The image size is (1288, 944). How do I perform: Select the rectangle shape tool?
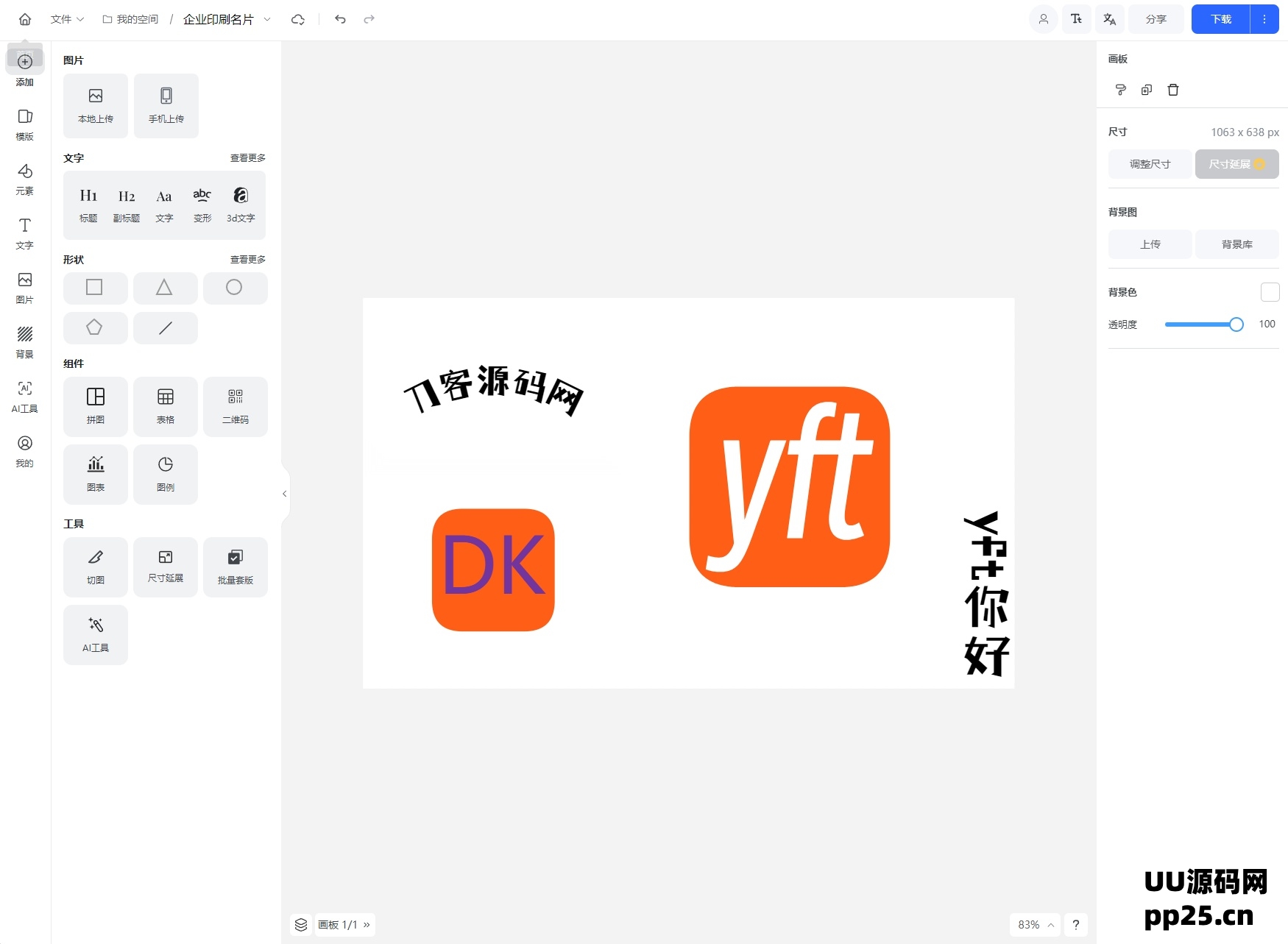(95, 288)
